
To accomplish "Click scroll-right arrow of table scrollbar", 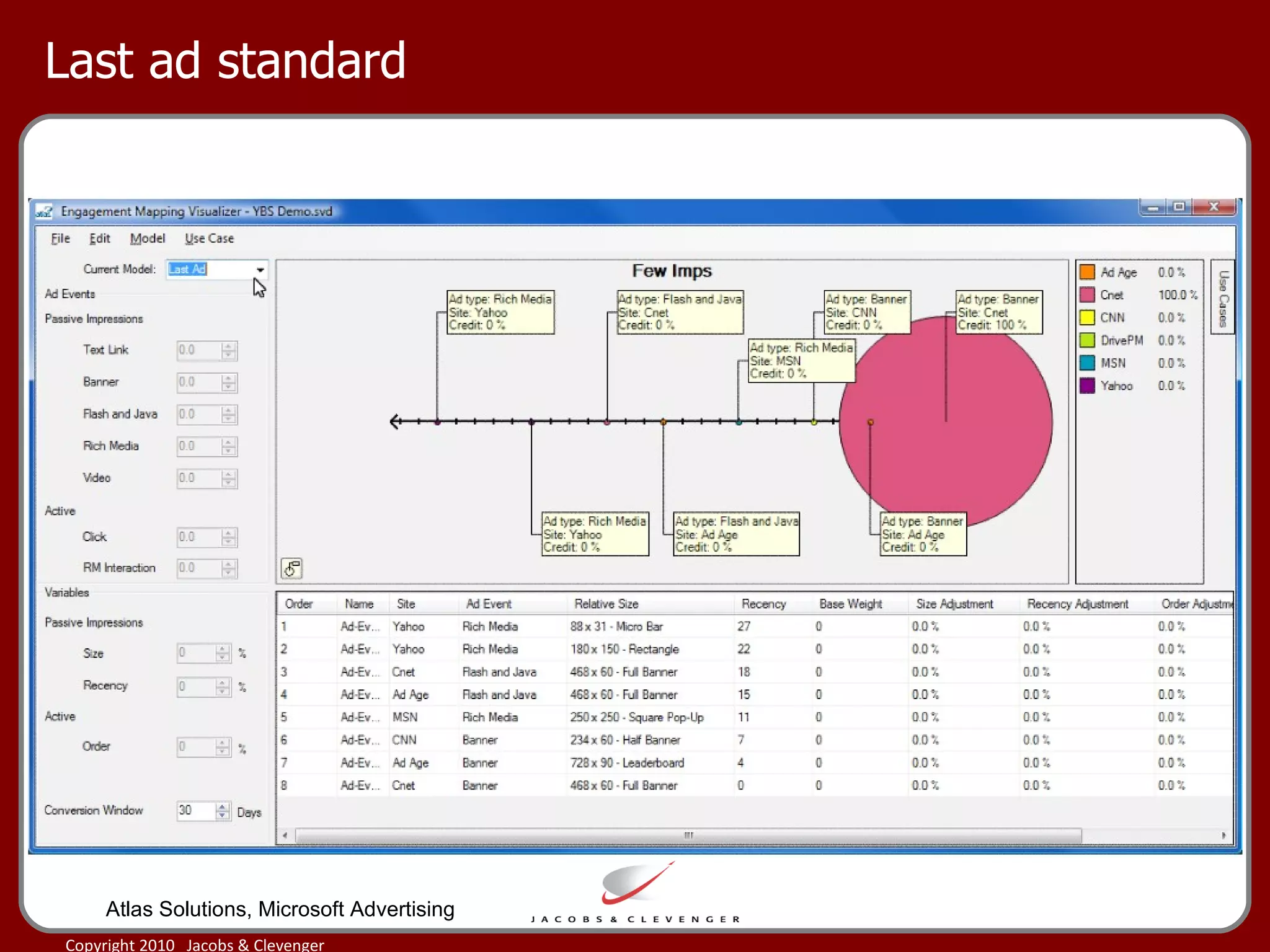I will click(1223, 835).
